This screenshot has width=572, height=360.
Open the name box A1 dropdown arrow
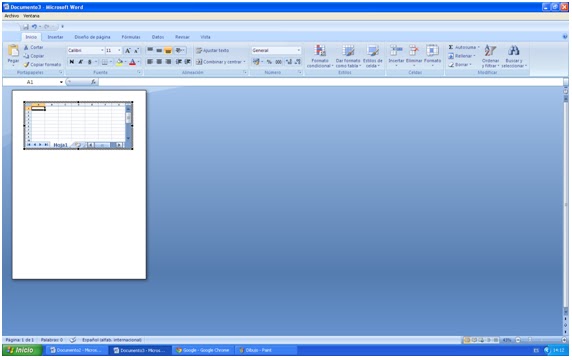(x=61, y=82)
